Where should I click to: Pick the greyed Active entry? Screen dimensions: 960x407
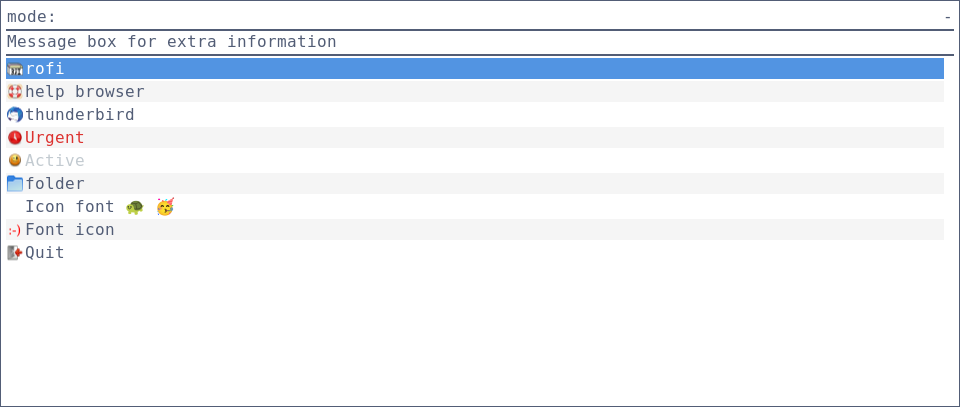(x=54, y=160)
